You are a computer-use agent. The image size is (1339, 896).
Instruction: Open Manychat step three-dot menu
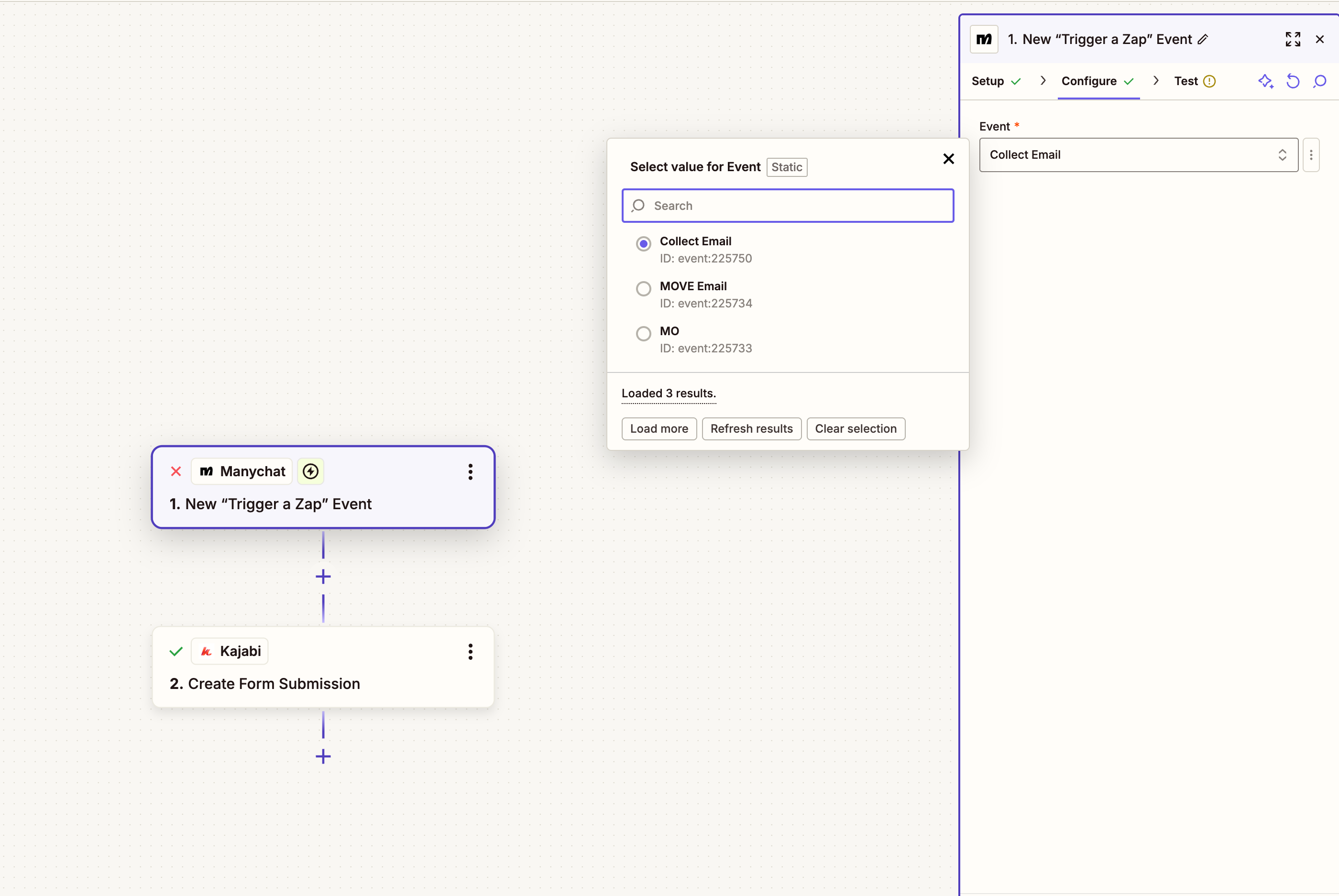[471, 471]
